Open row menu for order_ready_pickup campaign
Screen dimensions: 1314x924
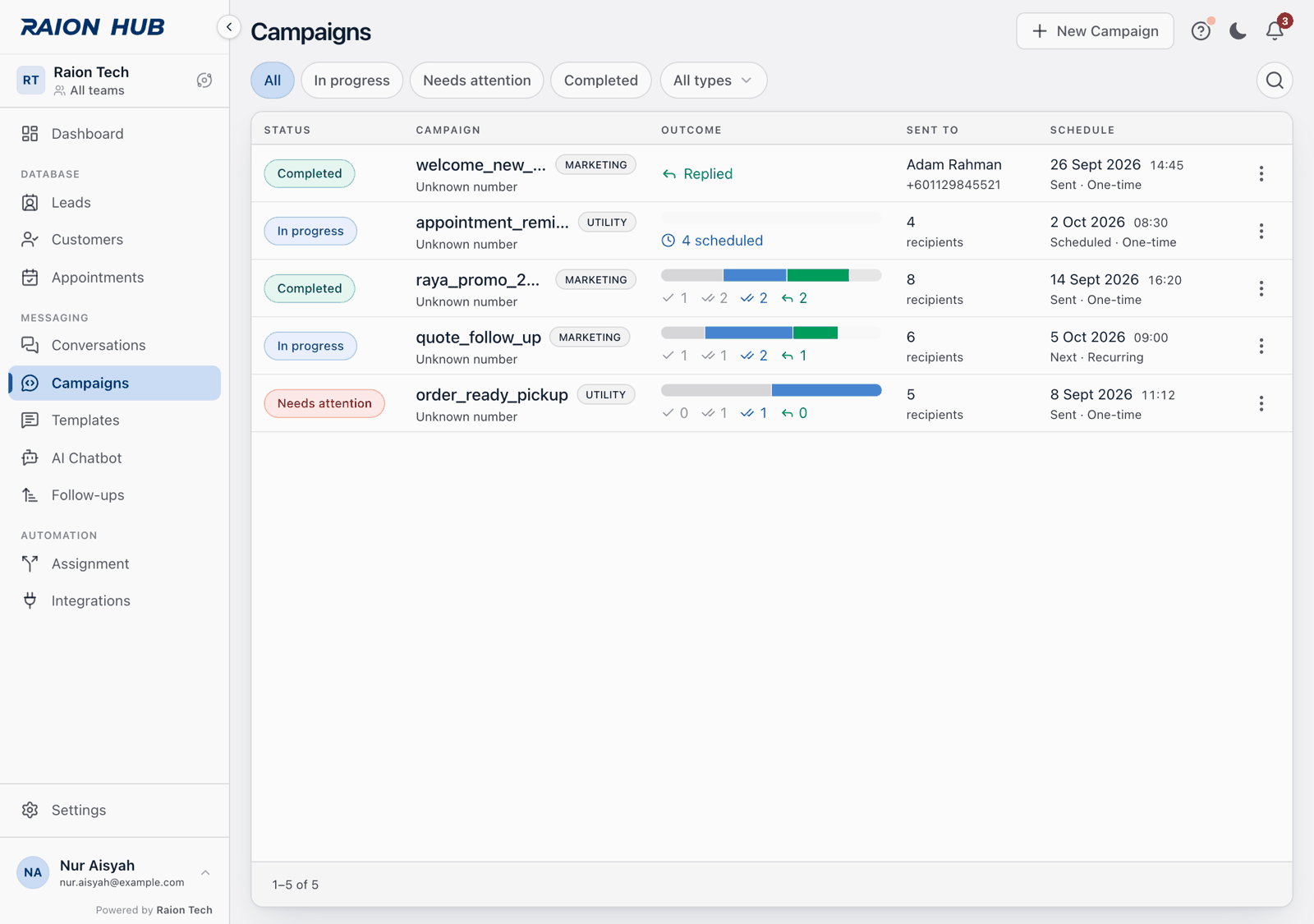(x=1261, y=403)
